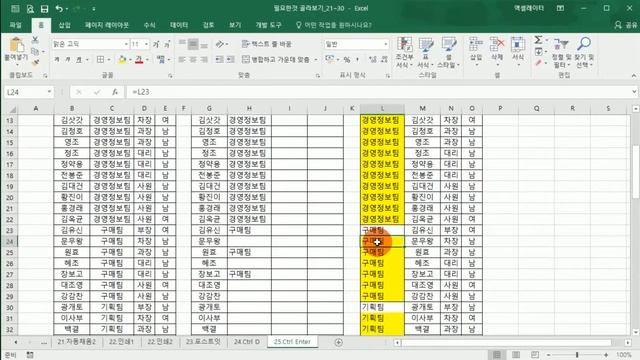Click the Insert Function fx icon

(x=115, y=92)
